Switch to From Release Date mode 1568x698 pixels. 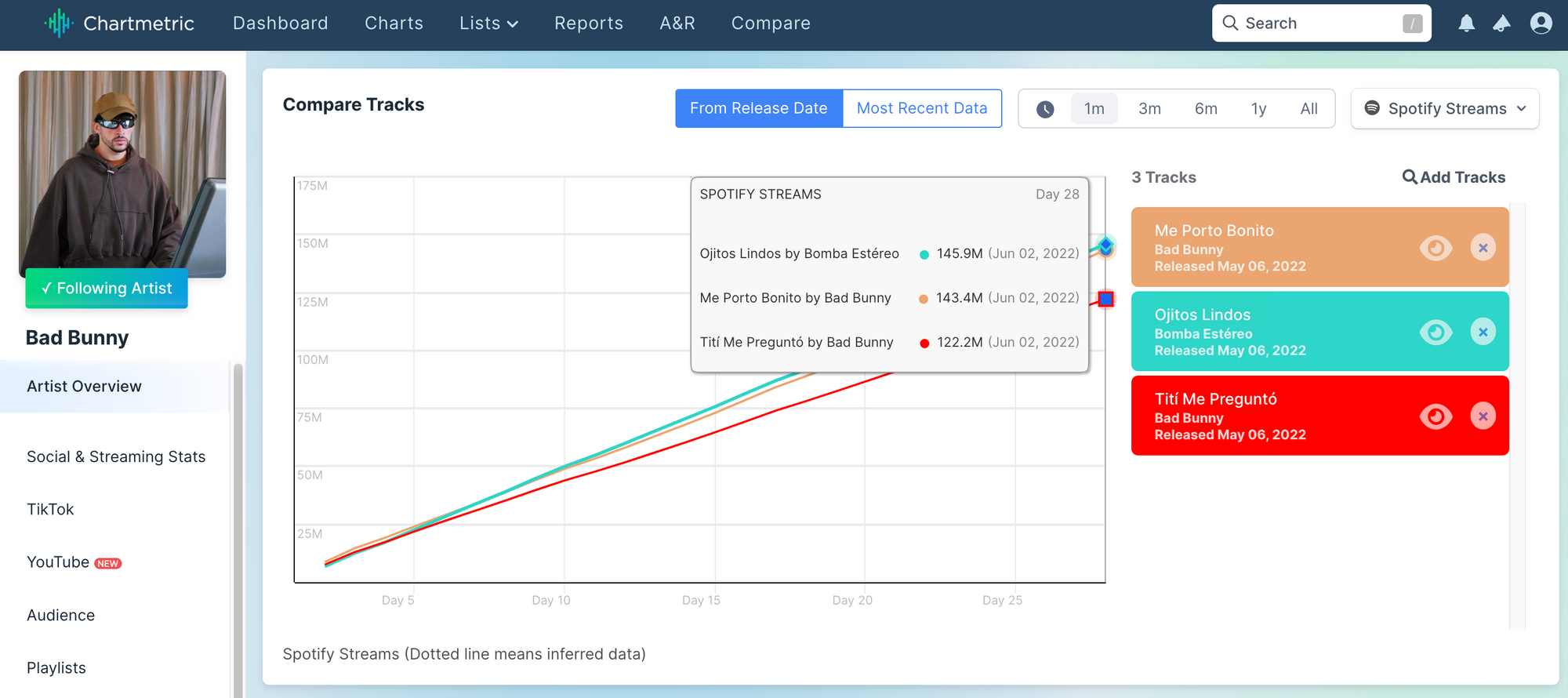tap(759, 108)
